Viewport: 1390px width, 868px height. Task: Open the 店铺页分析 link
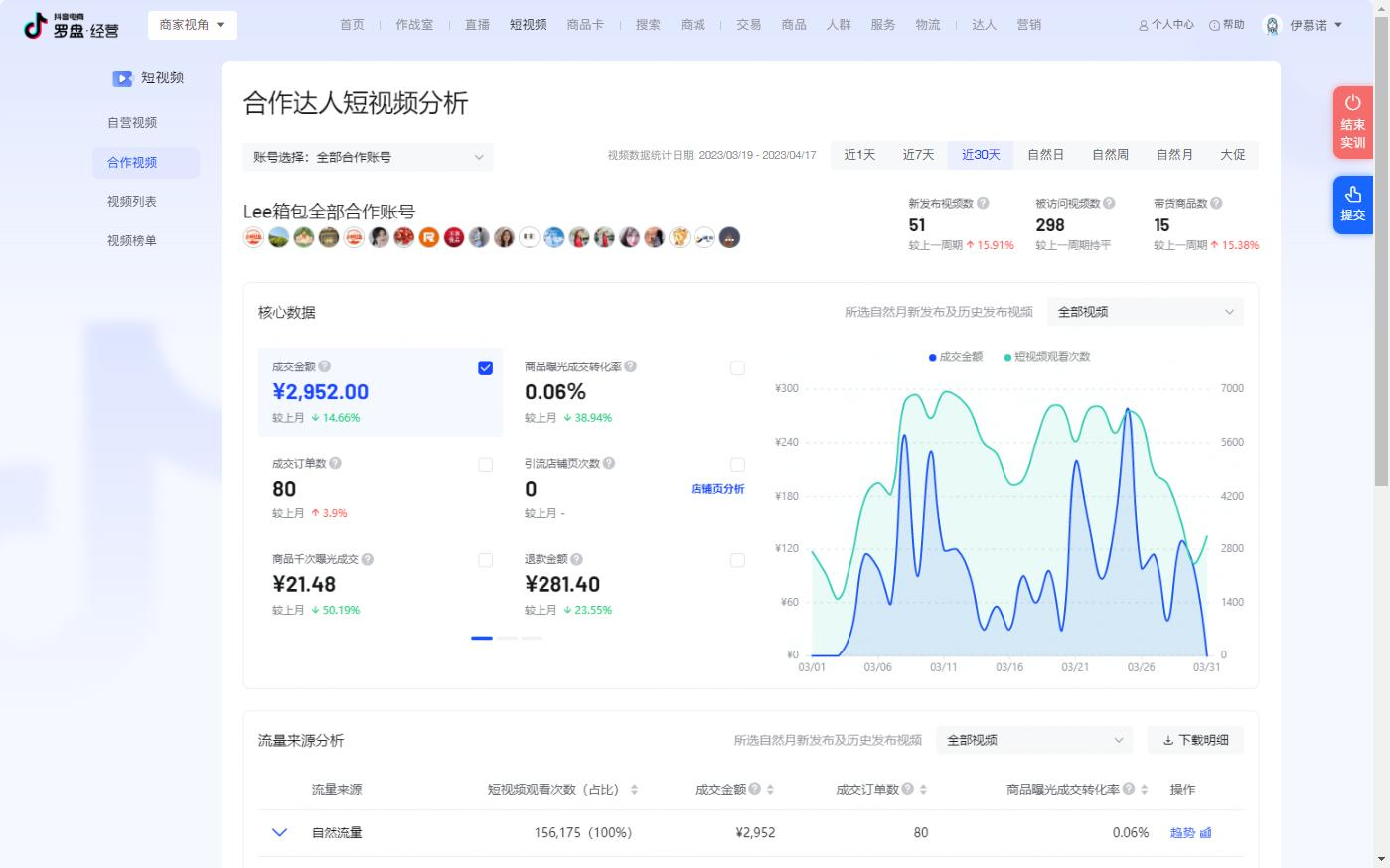click(717, 489)
